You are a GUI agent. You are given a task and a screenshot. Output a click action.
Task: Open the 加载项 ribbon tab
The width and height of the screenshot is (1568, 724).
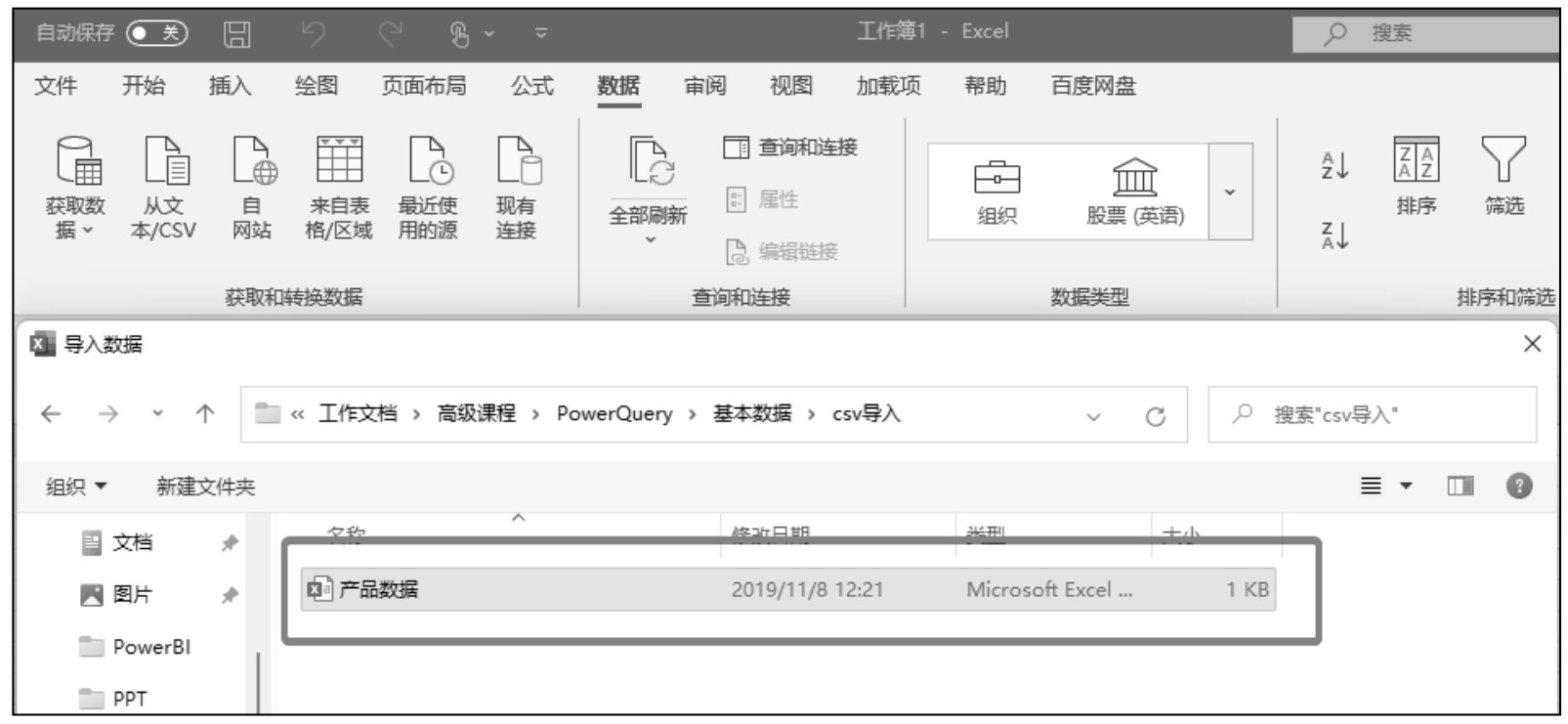click(889, 86)
